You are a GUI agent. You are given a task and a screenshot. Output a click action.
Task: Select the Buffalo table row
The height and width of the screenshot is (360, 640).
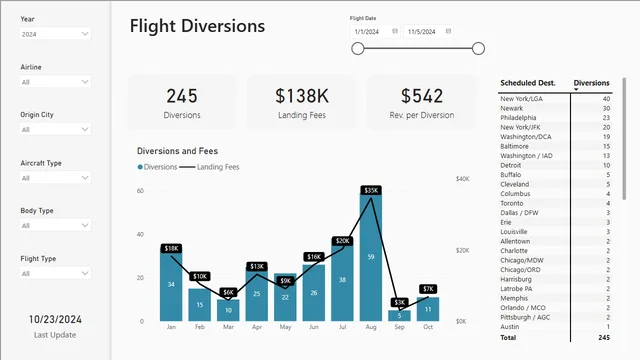[x=555, y=175]
